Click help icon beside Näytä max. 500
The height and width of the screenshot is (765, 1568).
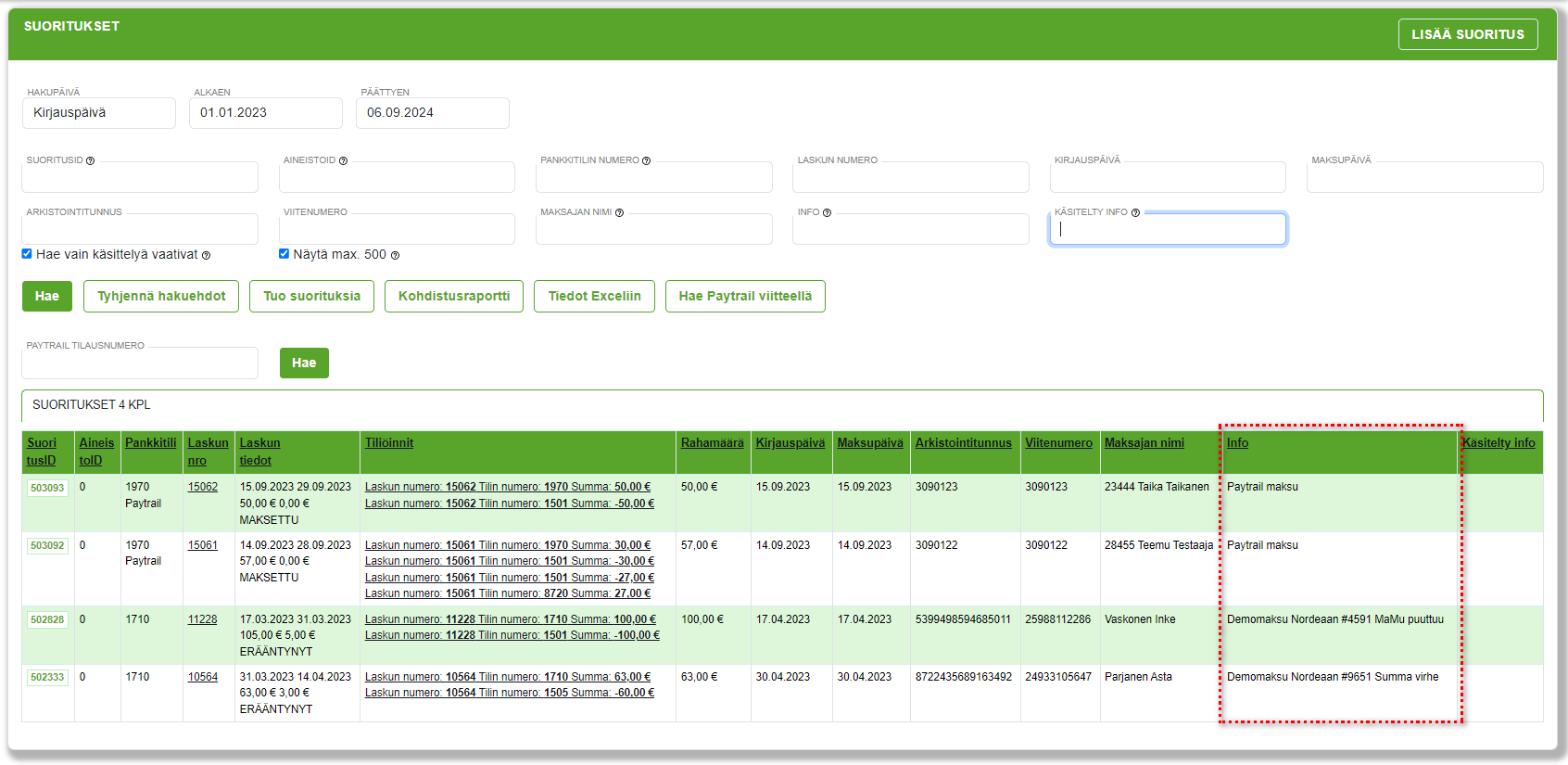pos(395,256)
